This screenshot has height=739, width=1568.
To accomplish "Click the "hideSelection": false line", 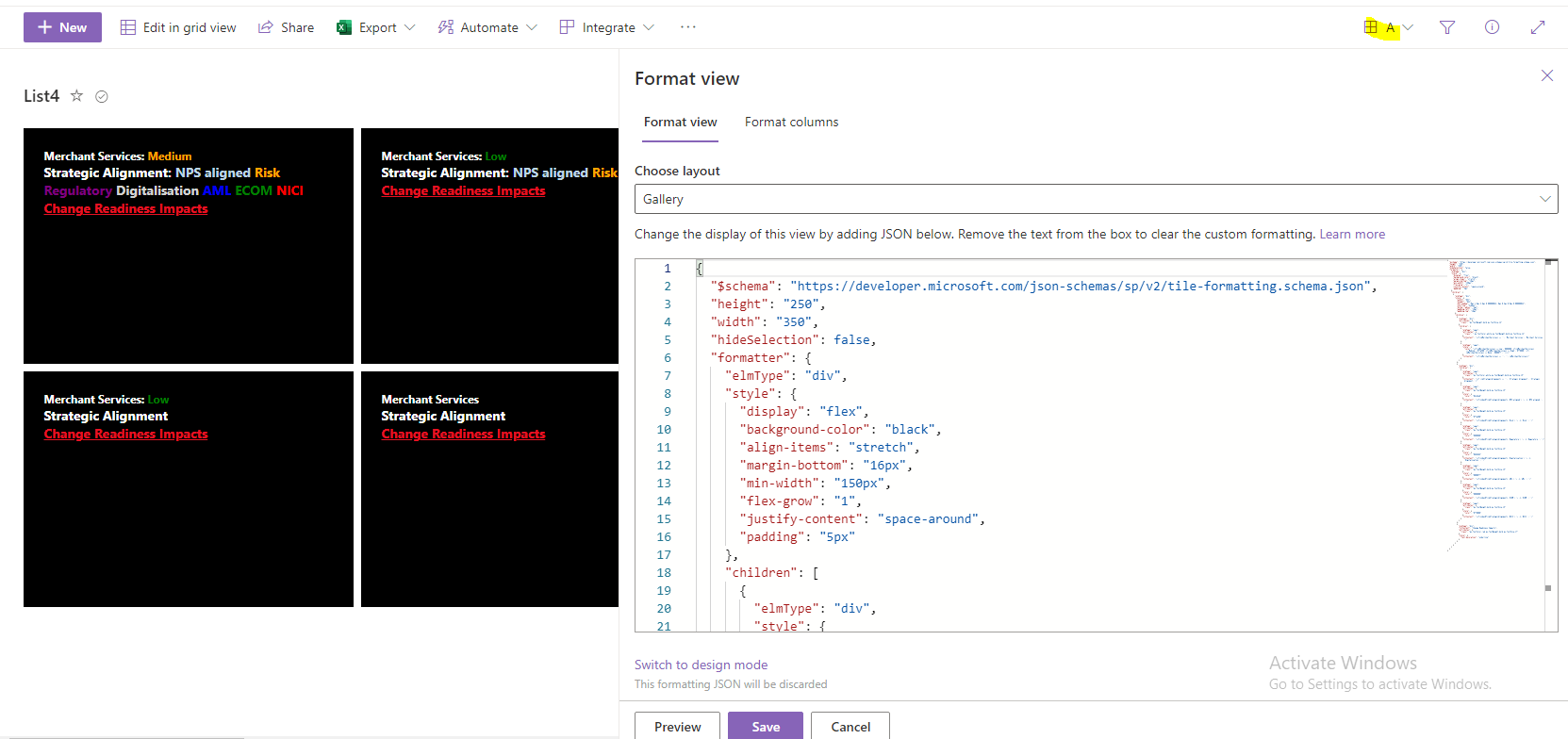I will [793, 339].
